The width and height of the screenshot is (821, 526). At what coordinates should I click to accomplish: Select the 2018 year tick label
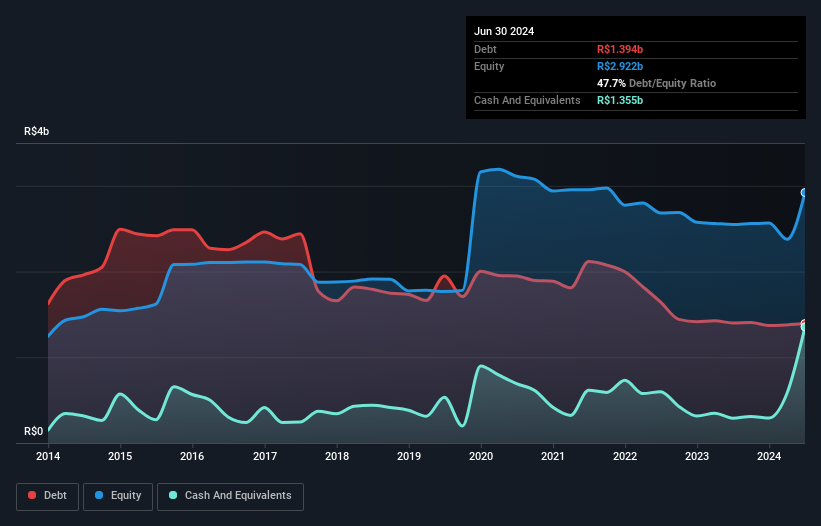coord(337,456)
